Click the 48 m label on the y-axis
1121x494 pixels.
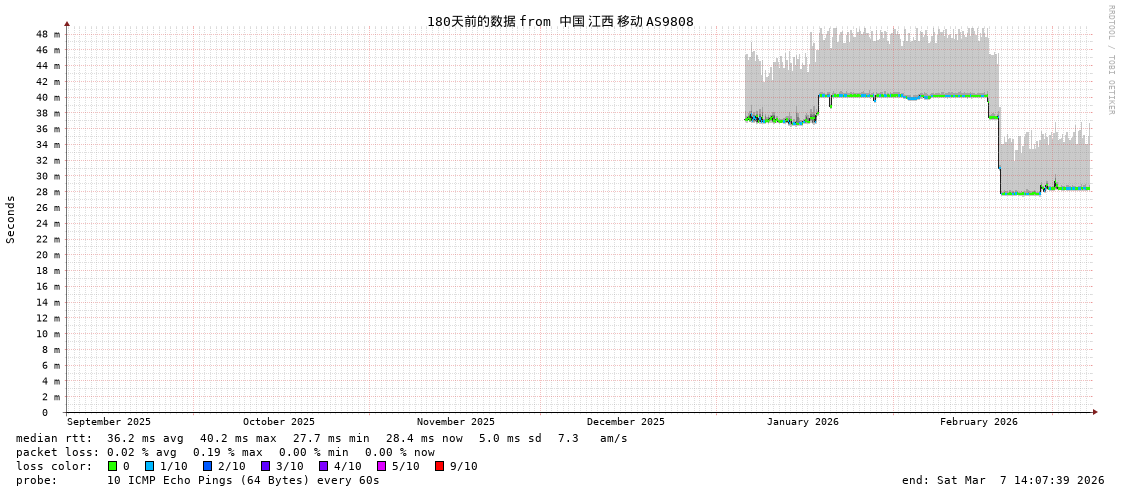(x=47, y=34)
